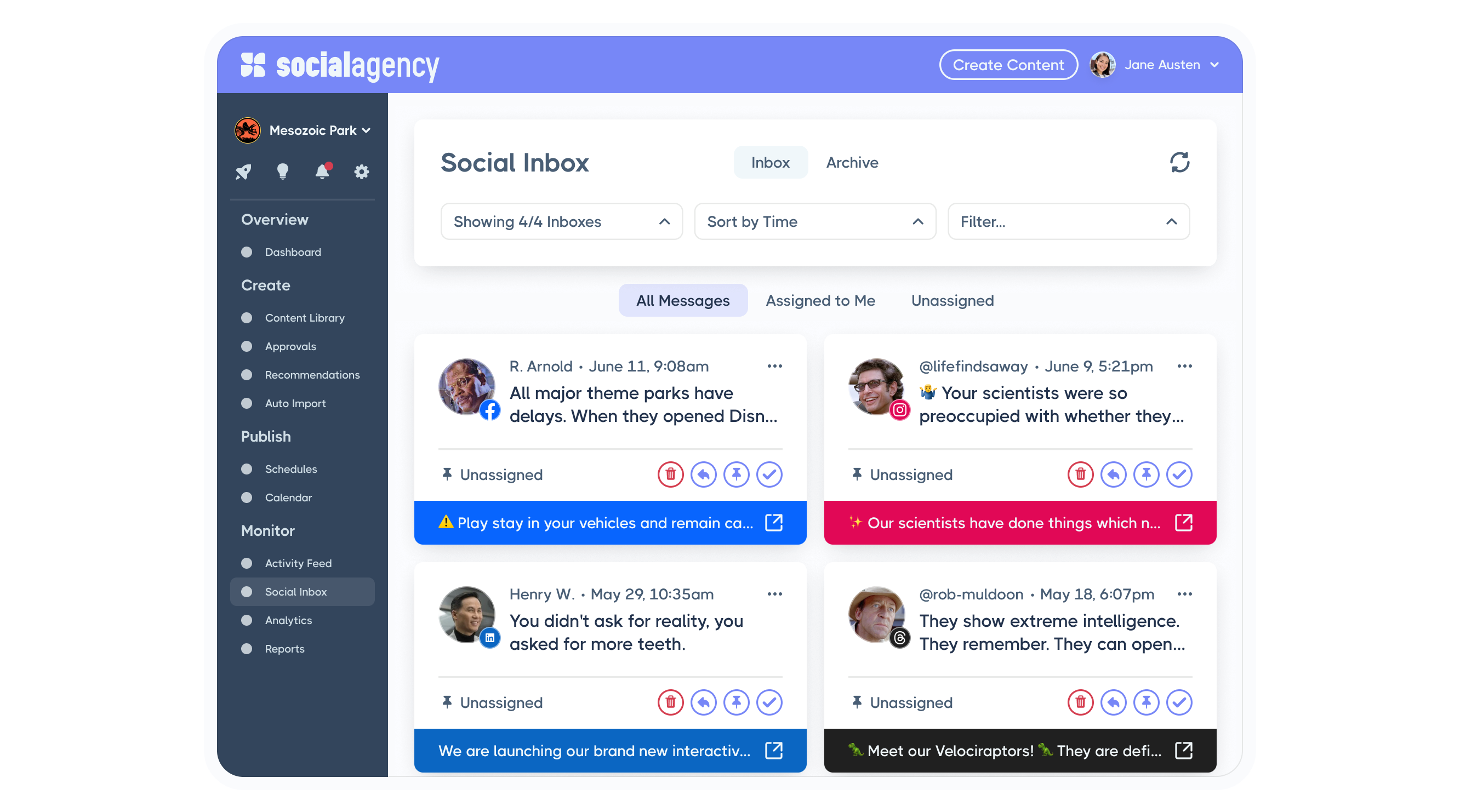Open workspace settings gear icon
Screen dimensions: 1460x812
pos(362,171)
